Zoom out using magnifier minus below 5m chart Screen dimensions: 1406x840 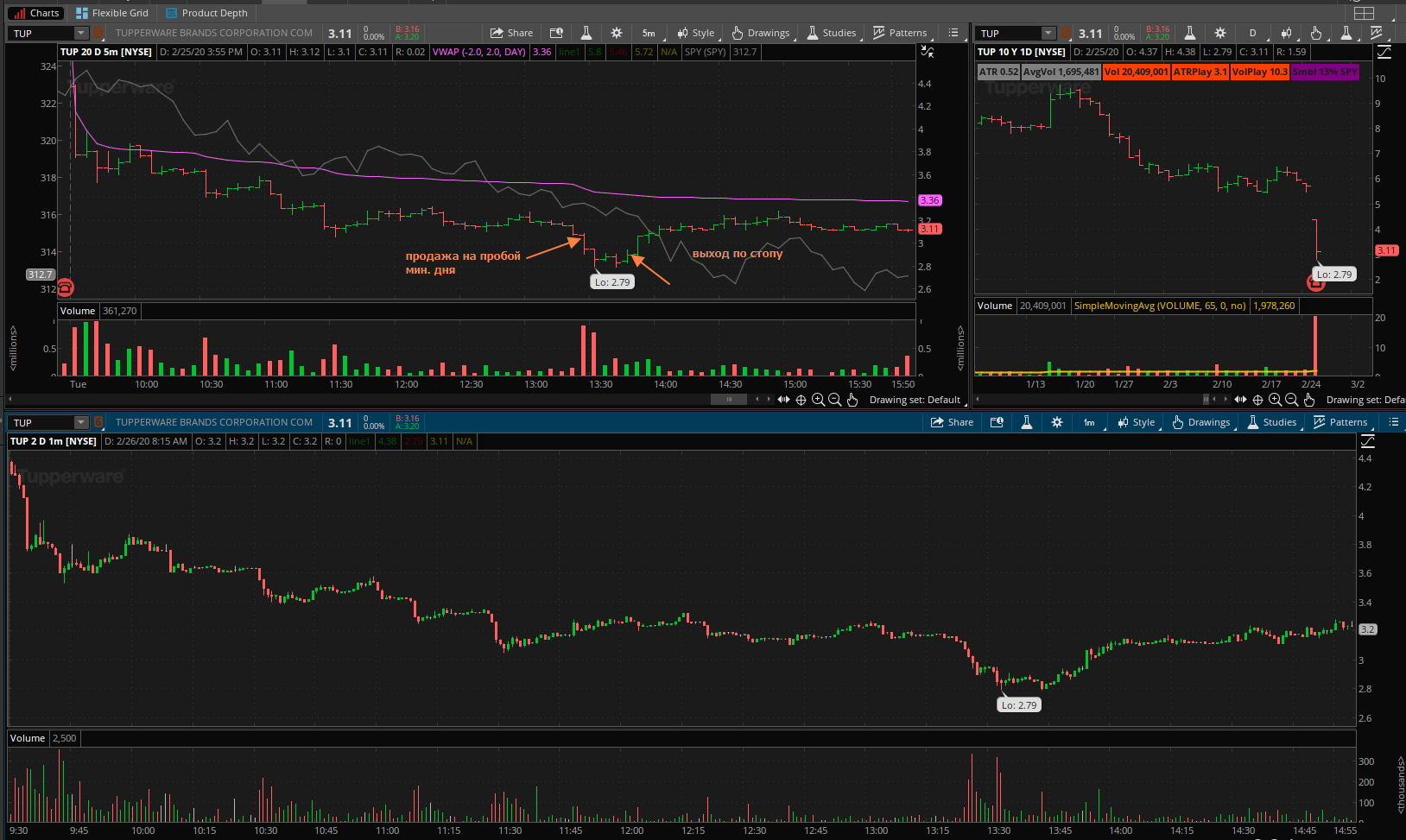pos(834,400)
